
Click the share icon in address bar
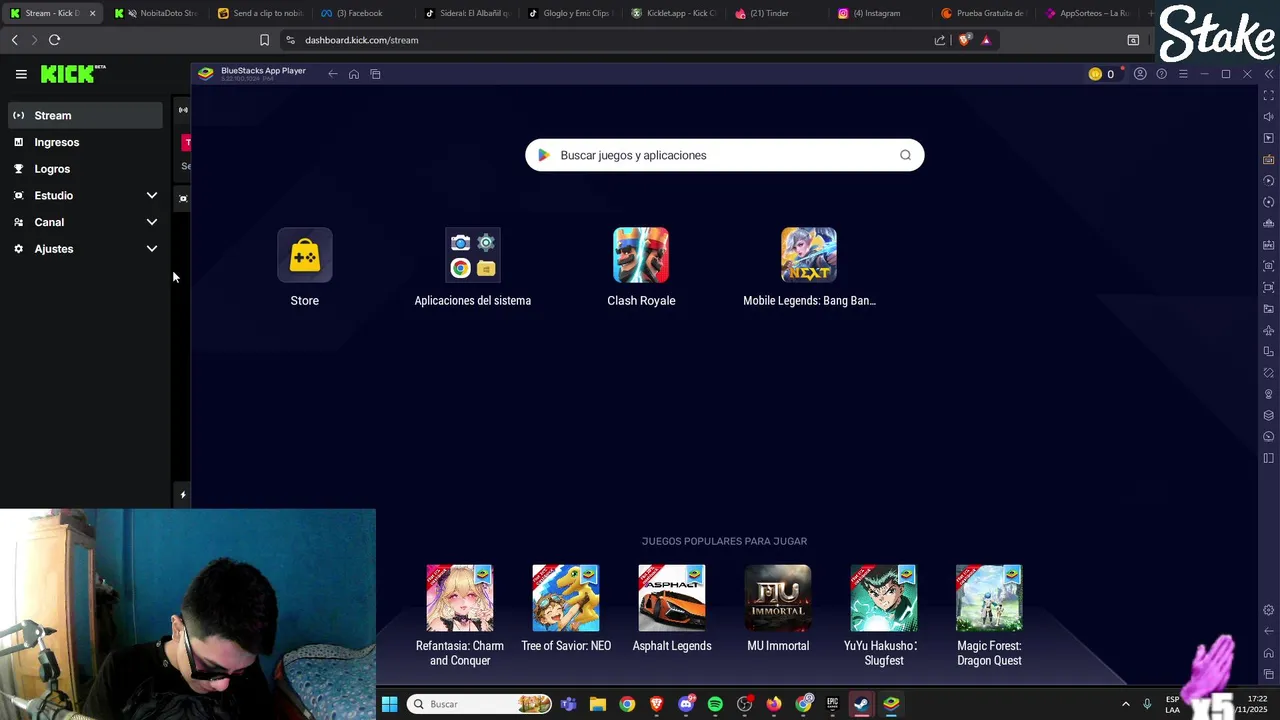tap(940, 40)
